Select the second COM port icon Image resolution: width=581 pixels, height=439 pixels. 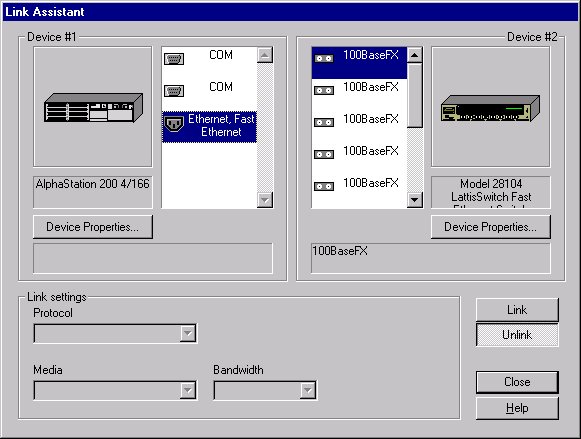174,91
